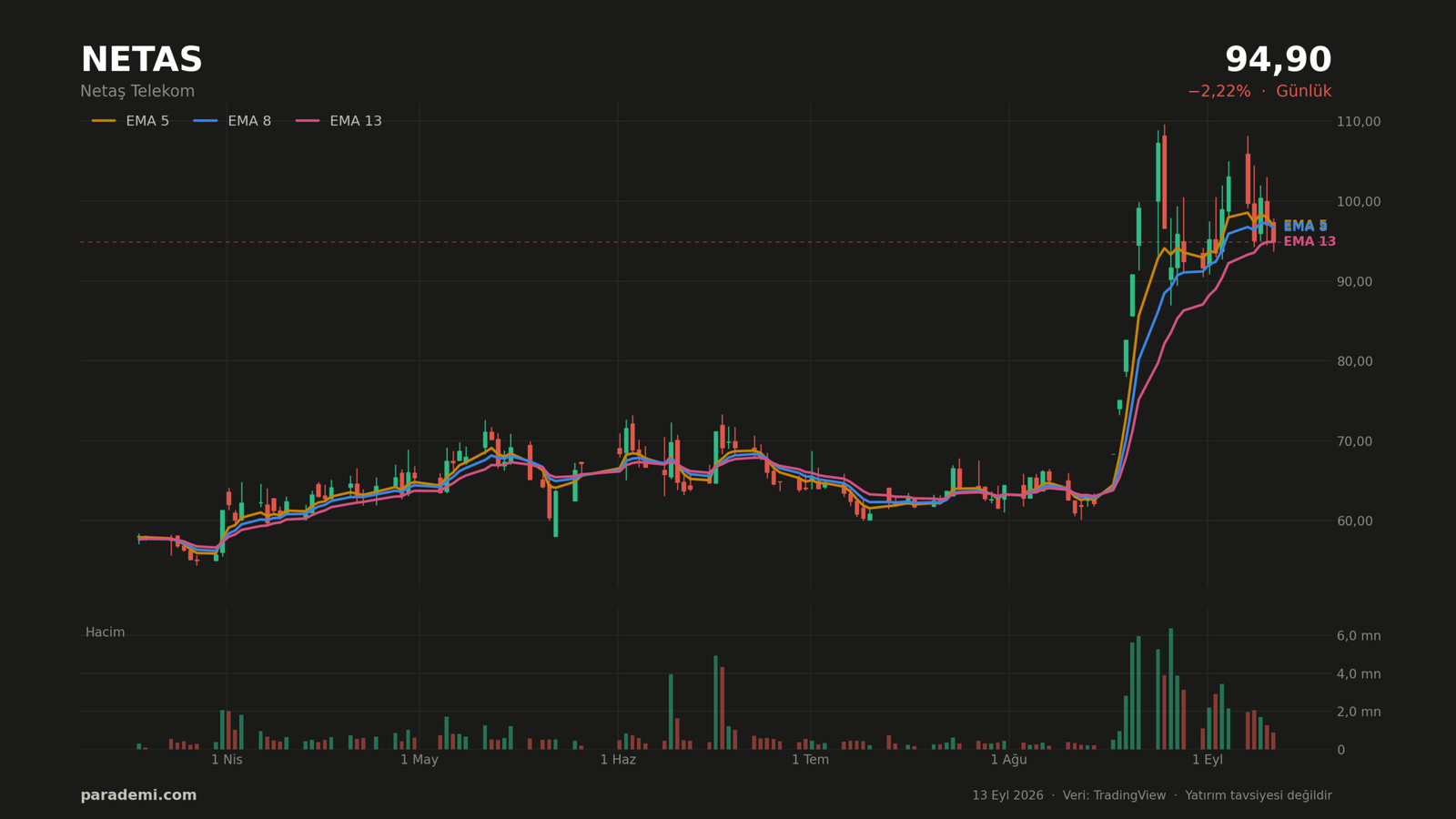Open the parademi.com footer link
Viewport: 1456px width, 819px height.
pos(138,795)
